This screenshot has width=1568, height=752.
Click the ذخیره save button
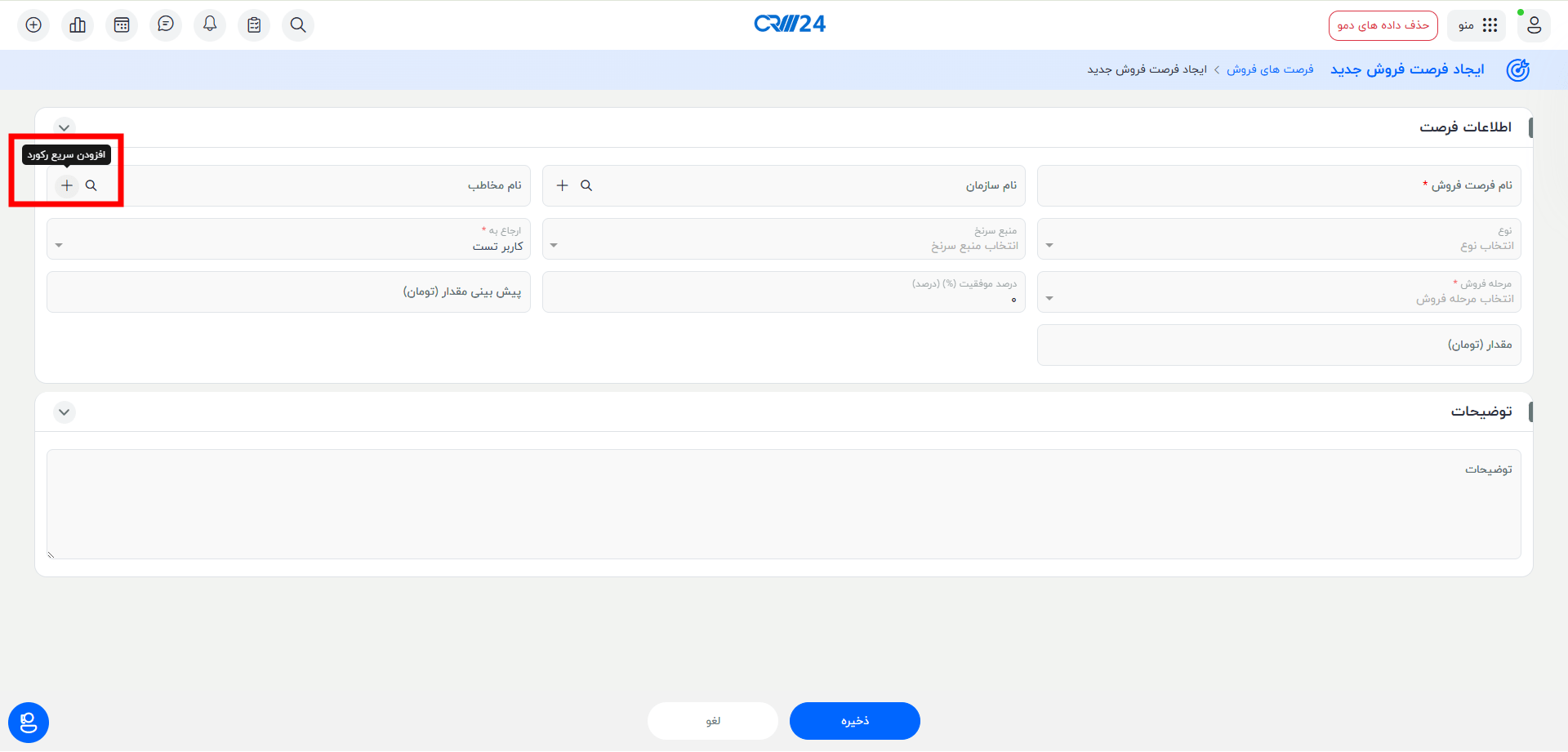pos(854,721)
